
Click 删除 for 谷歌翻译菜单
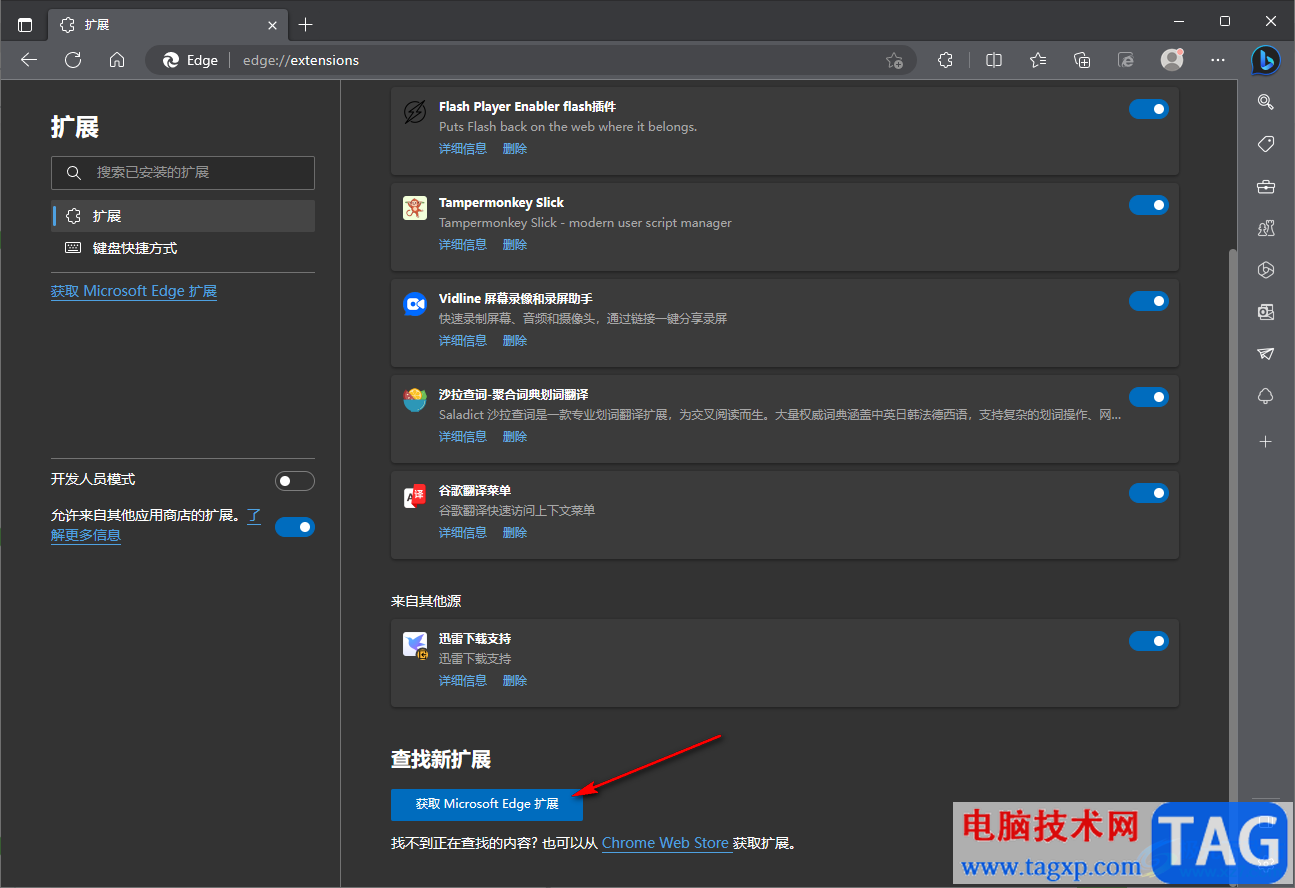coord(515,532)
